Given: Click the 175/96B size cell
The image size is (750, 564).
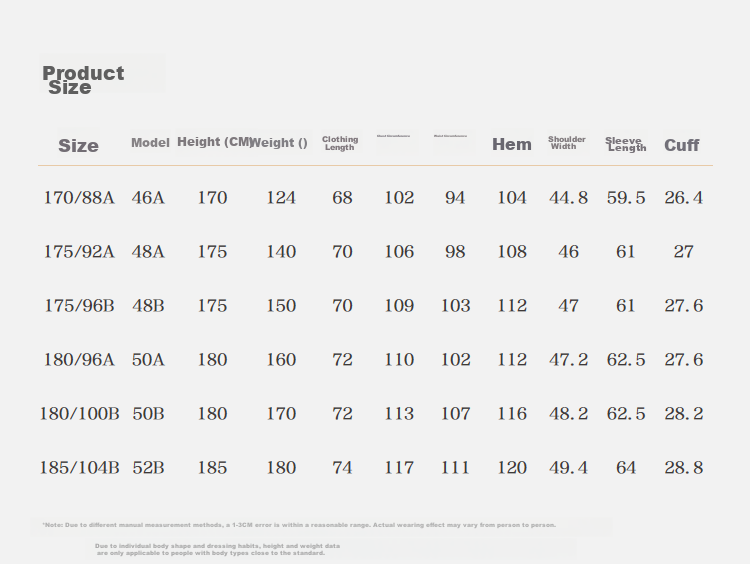Looking at the screenshot, I should tap(79, 306).
